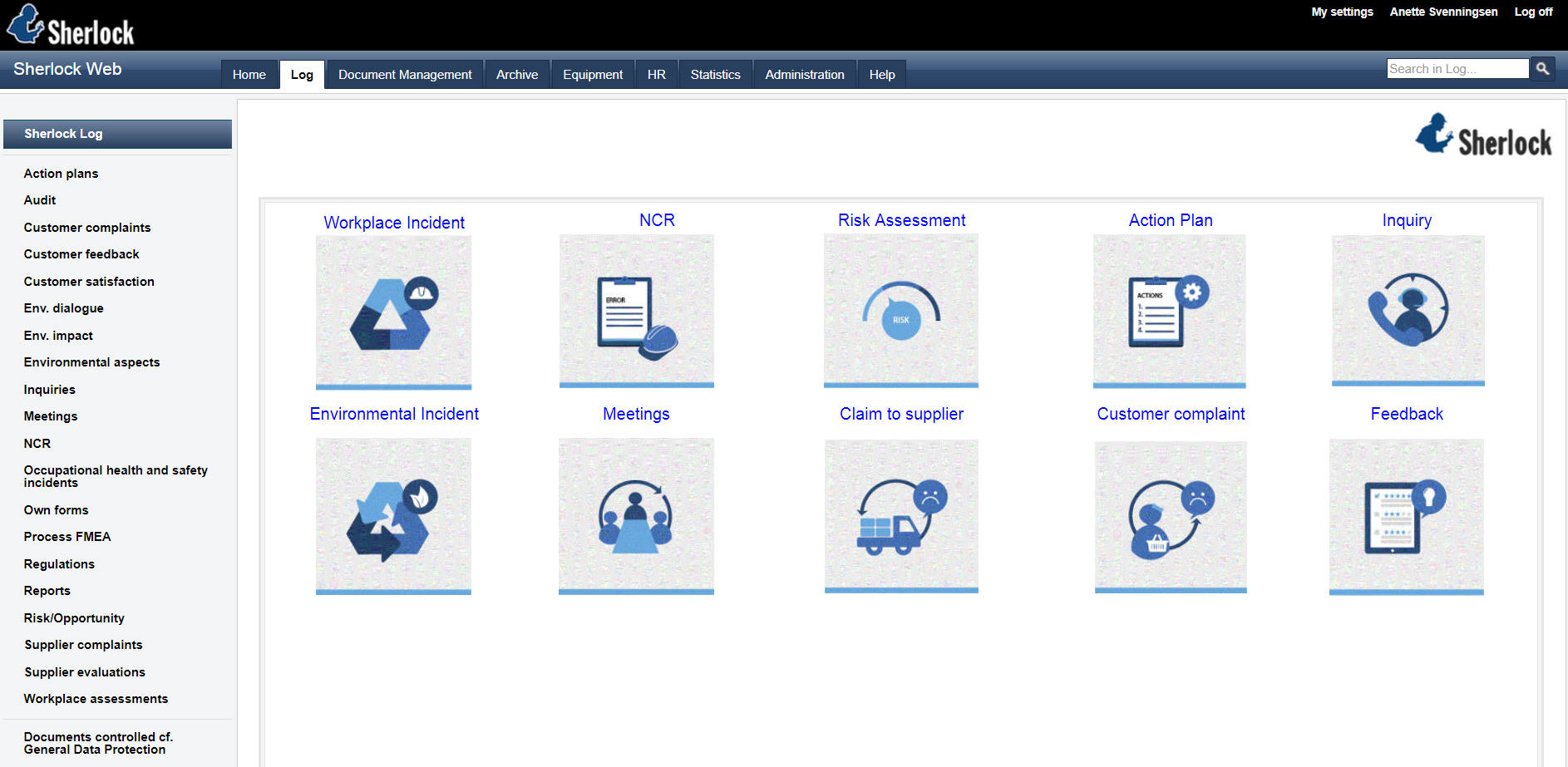Open Occupational health and safety incidents

116,476
